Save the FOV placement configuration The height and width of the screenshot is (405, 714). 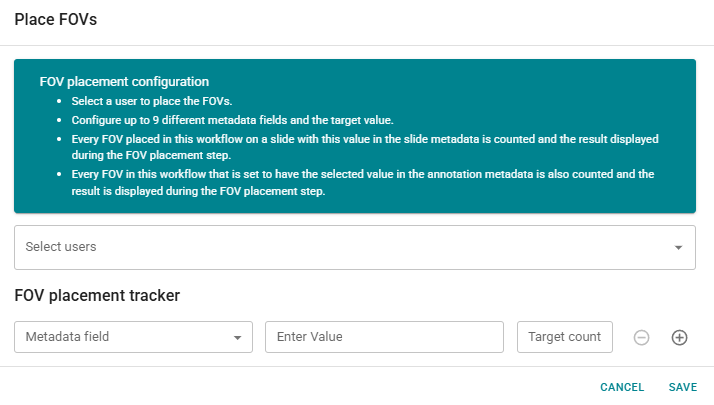point(683,387)
